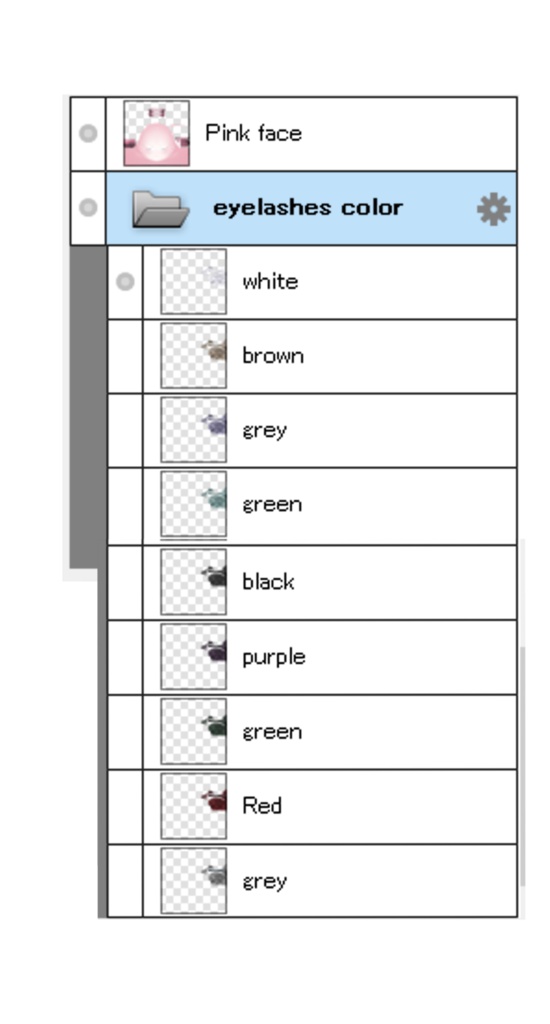
Task: Show the Red eyelashes layer
Action: [x=125, y=807]
